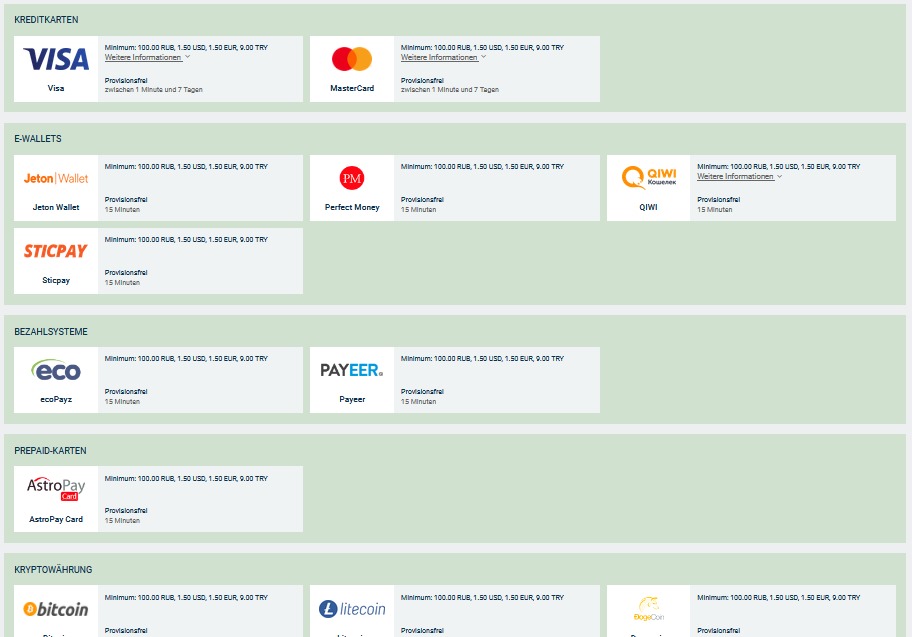Select the MasterCard logo
Viewport: 912px width, 637px height.
(x=352, y=59)
